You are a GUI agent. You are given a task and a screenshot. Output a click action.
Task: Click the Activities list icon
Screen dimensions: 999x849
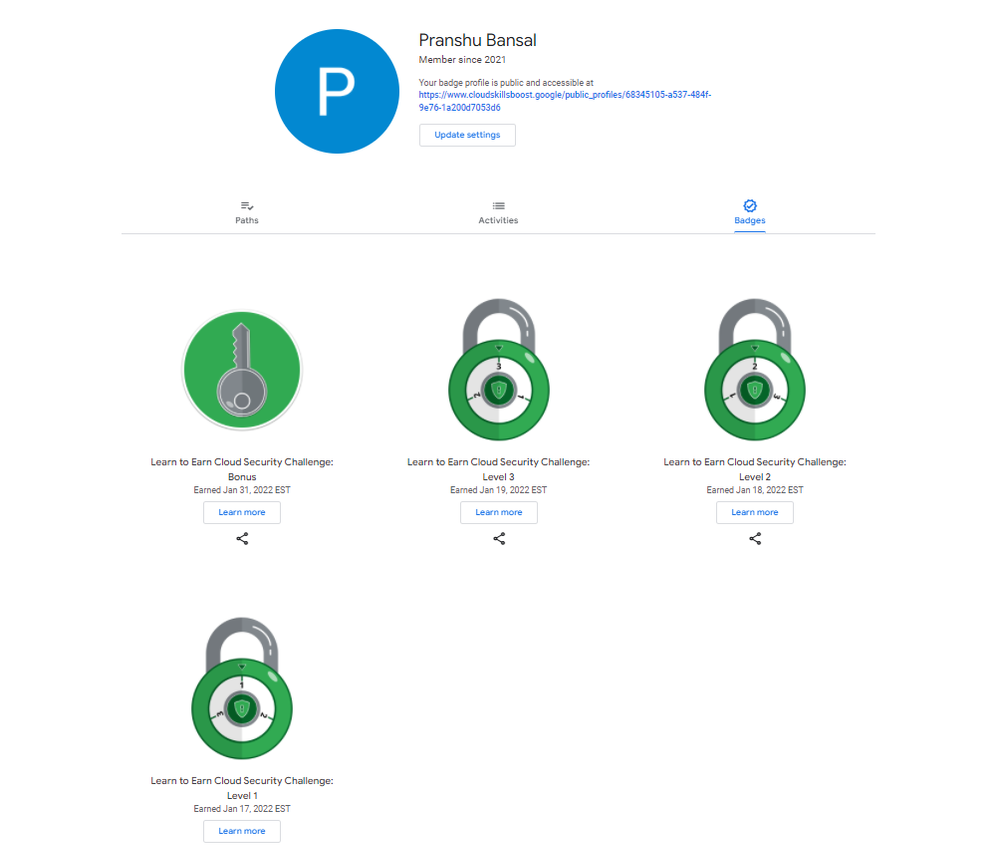(x=498, y=206)
